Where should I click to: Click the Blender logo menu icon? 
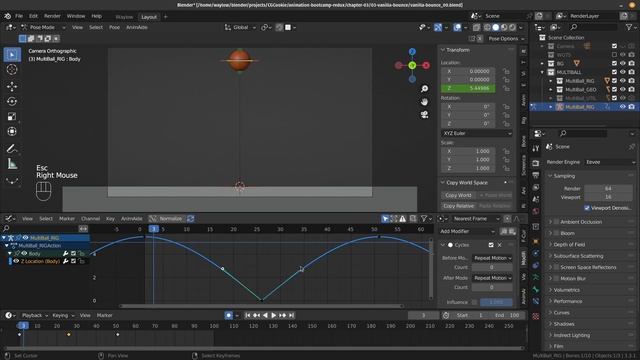(7, 16)
